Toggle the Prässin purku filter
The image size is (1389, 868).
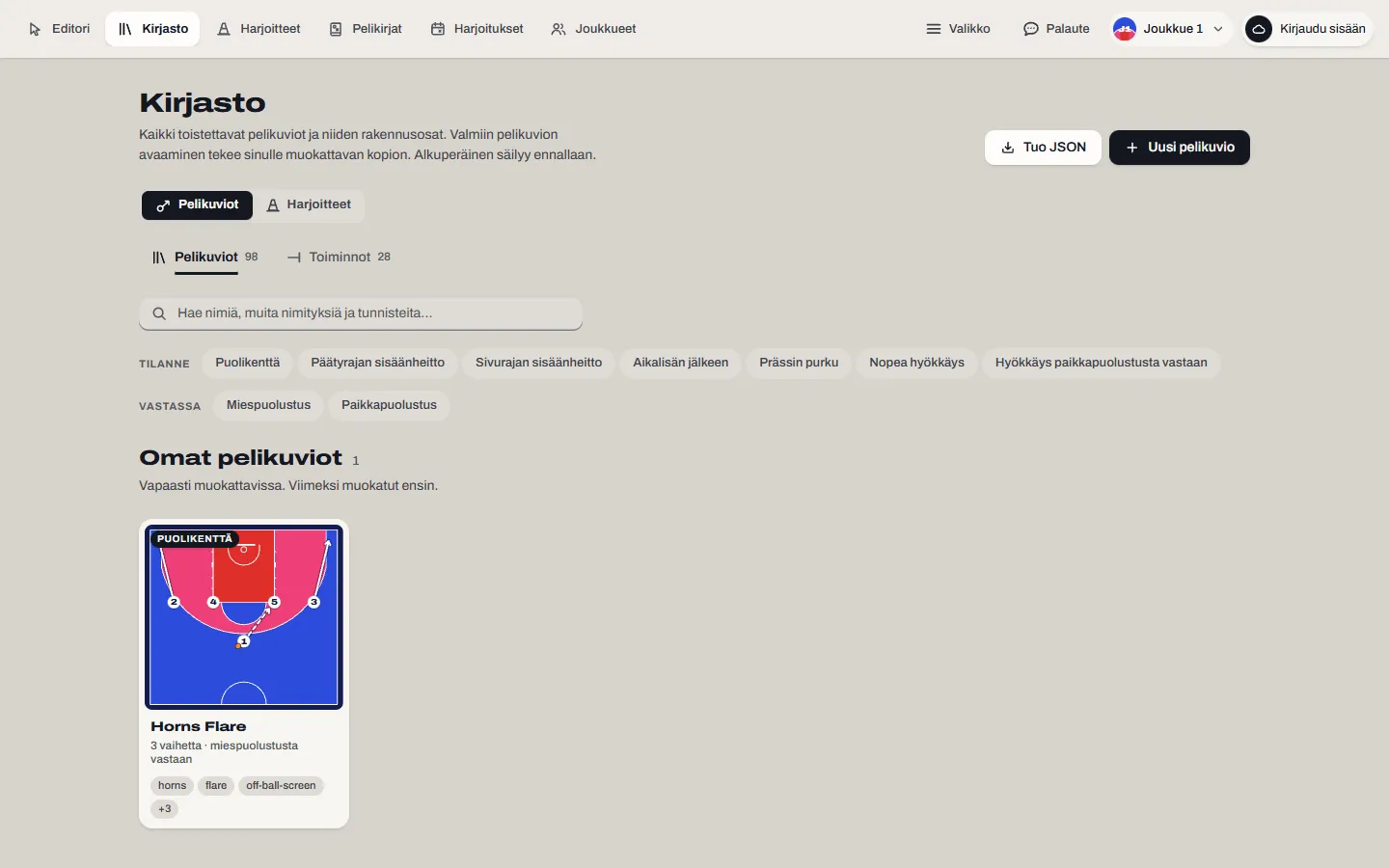point(799,363)
